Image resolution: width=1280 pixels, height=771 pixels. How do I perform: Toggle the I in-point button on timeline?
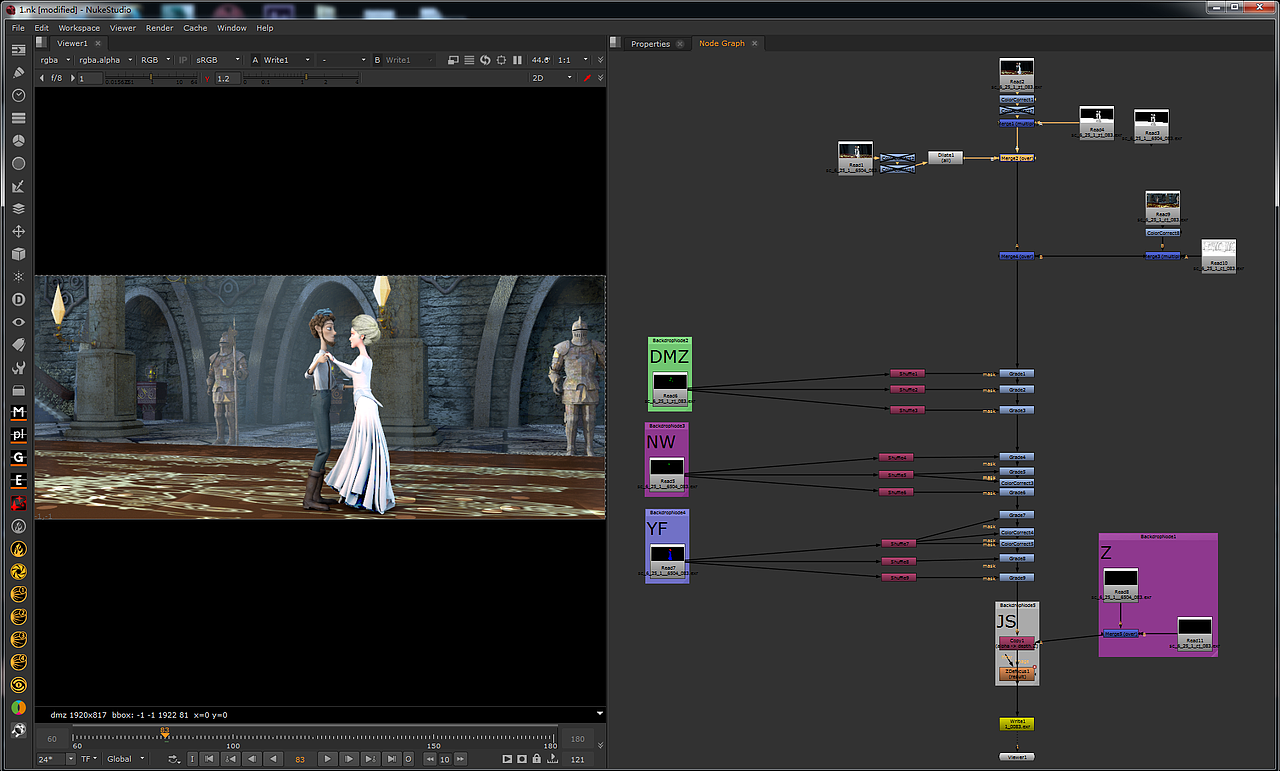click(192, 759)
